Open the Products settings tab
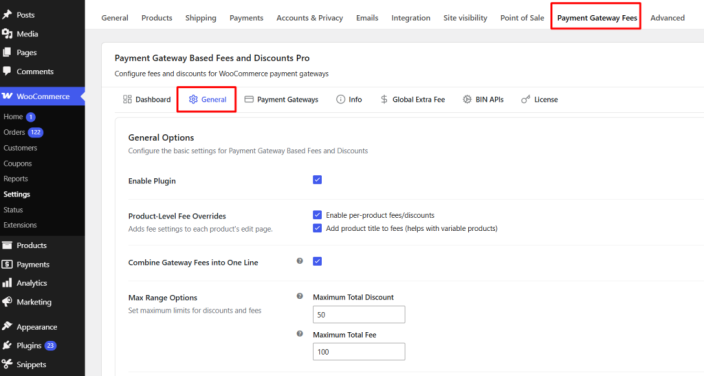Screen dimensions: 704x376 (157, 18)
